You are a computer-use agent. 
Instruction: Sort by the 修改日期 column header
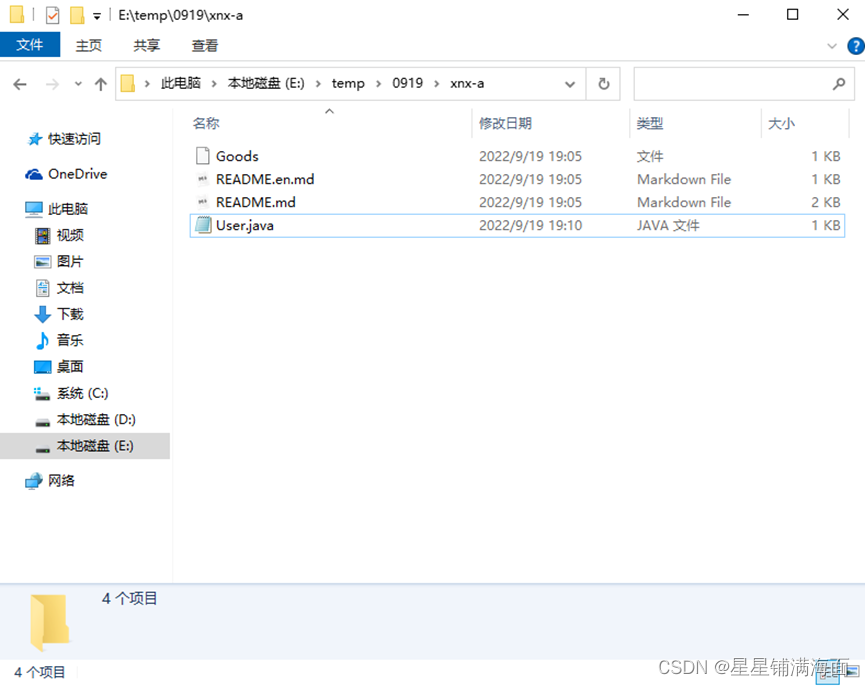(505, 123)
